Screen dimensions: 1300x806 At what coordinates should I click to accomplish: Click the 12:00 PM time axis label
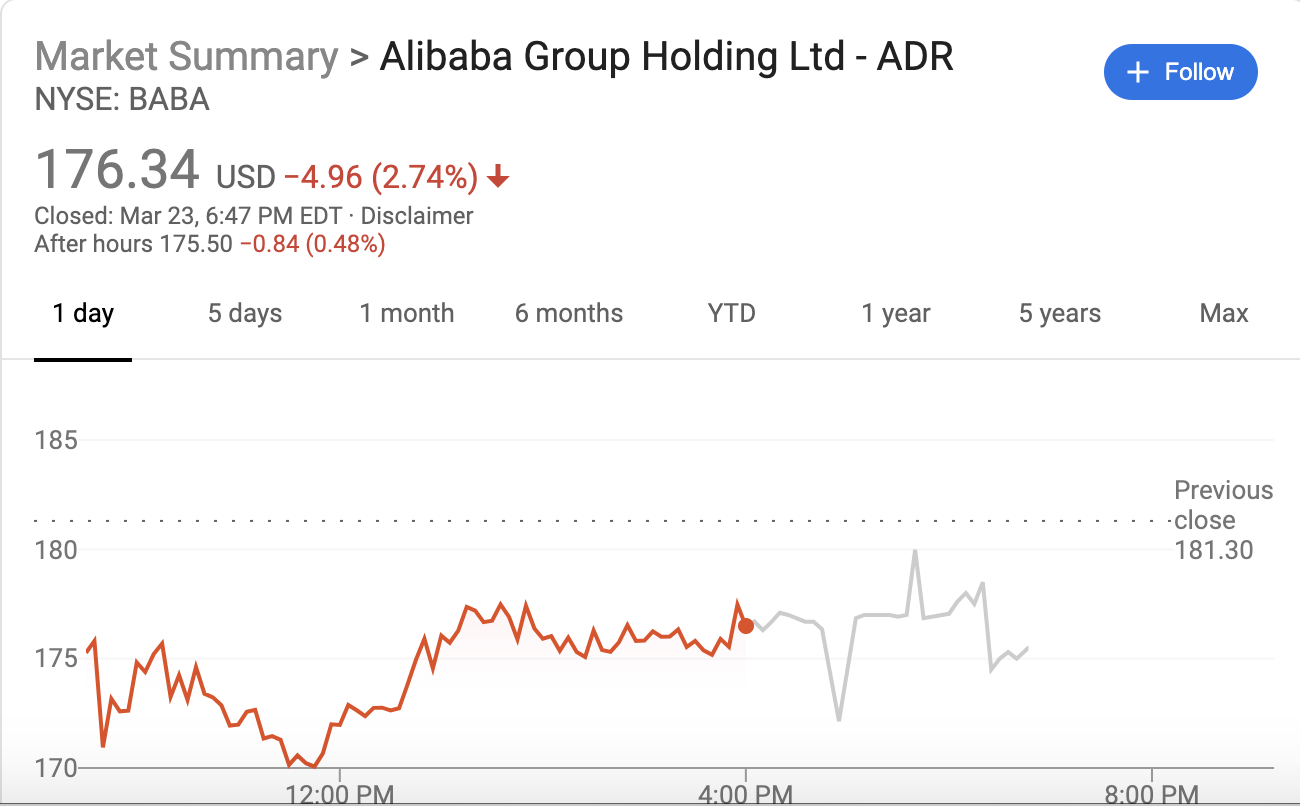point(338,795)
